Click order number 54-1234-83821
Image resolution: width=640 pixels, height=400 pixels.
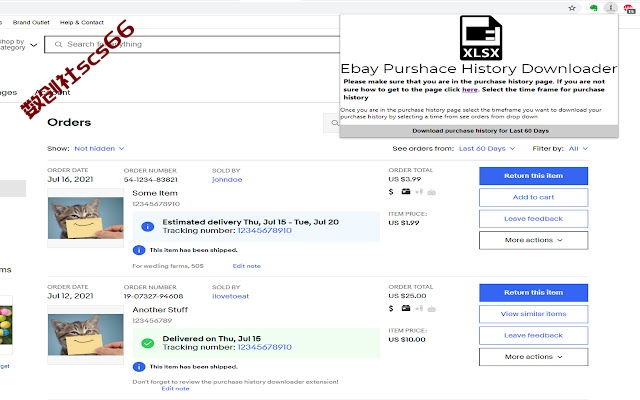point(151,180)
